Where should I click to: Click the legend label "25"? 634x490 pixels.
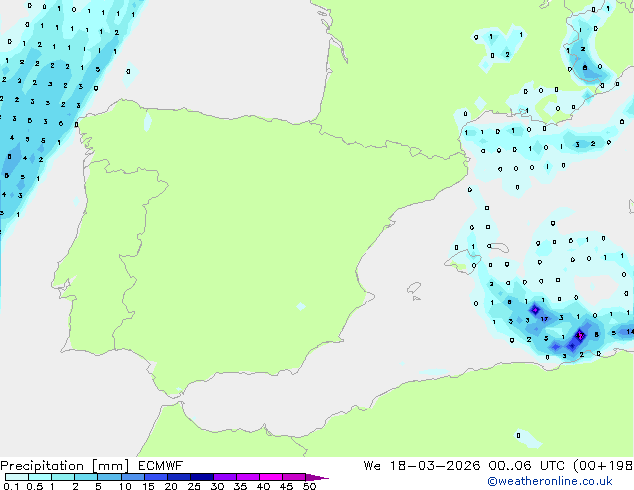click(194, 486)
